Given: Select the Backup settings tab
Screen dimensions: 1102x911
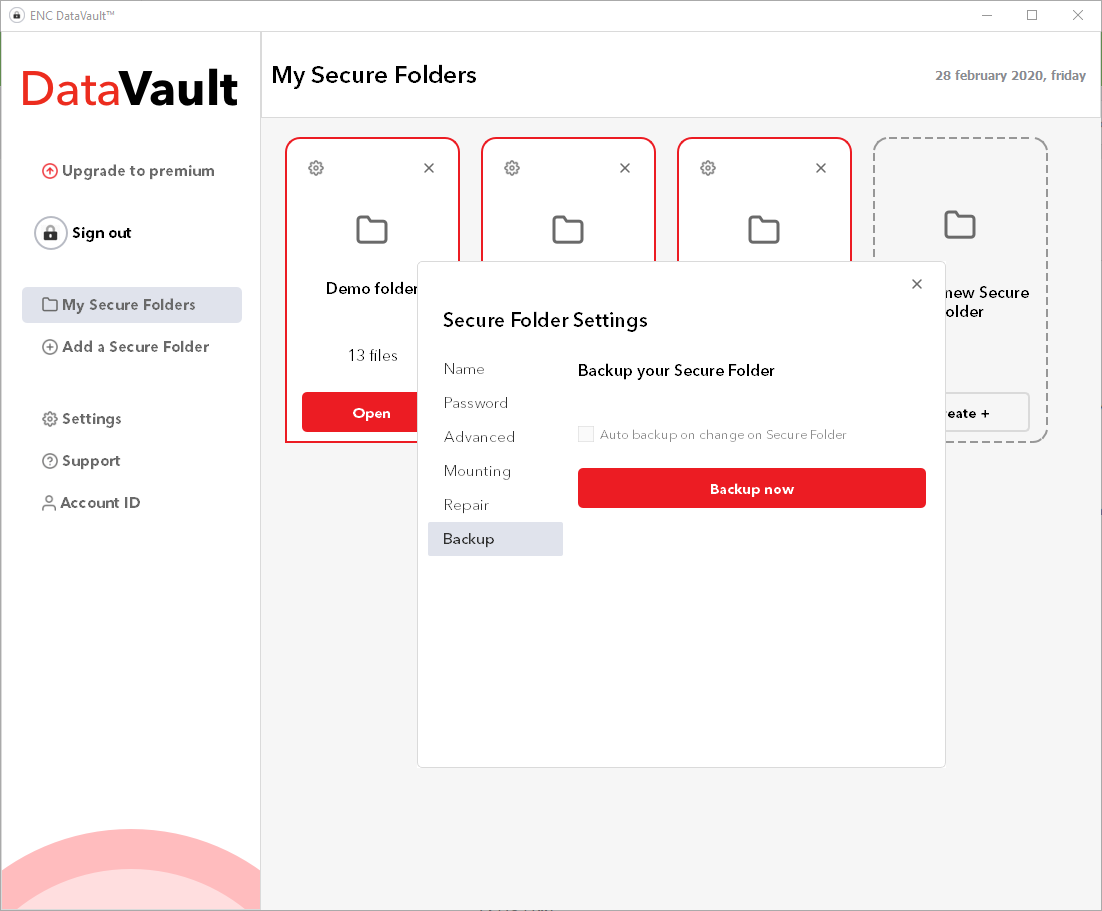Looking at the screenshot, I should pos(495,538).
